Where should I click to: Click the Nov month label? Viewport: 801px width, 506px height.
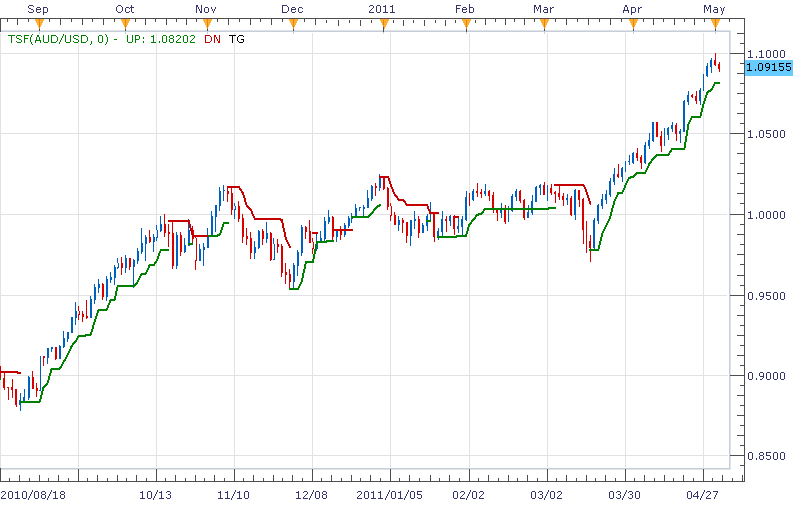pyautogui.click(x=206, y=9)
